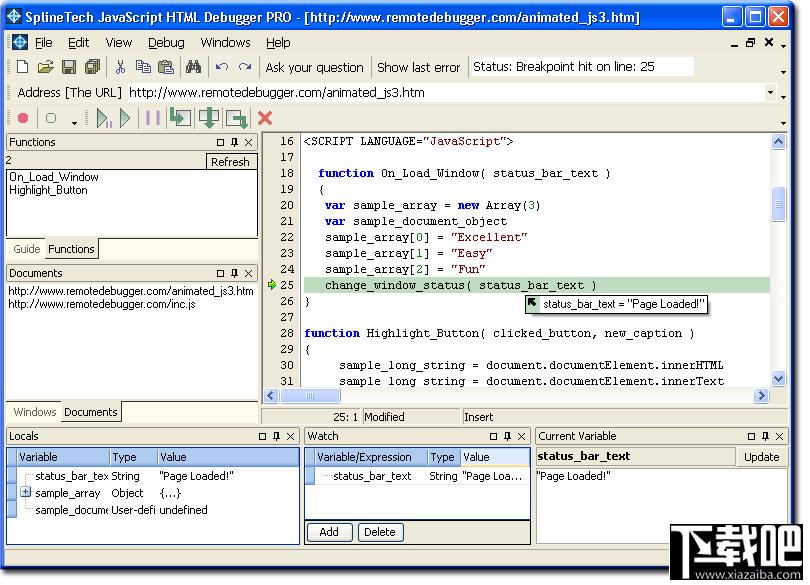Click Show last error button
This screenshot has height=585, width=810.
click(418, 67)
